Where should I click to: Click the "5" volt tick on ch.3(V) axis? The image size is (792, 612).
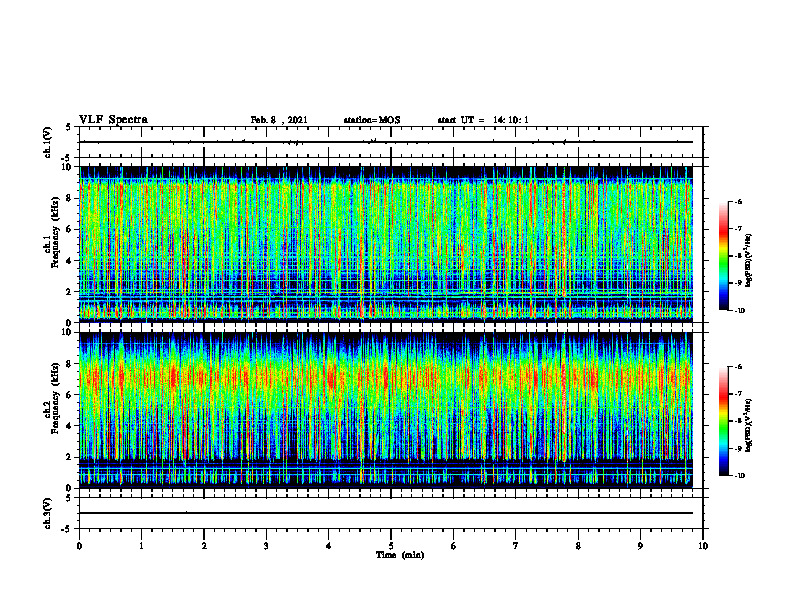69,498
